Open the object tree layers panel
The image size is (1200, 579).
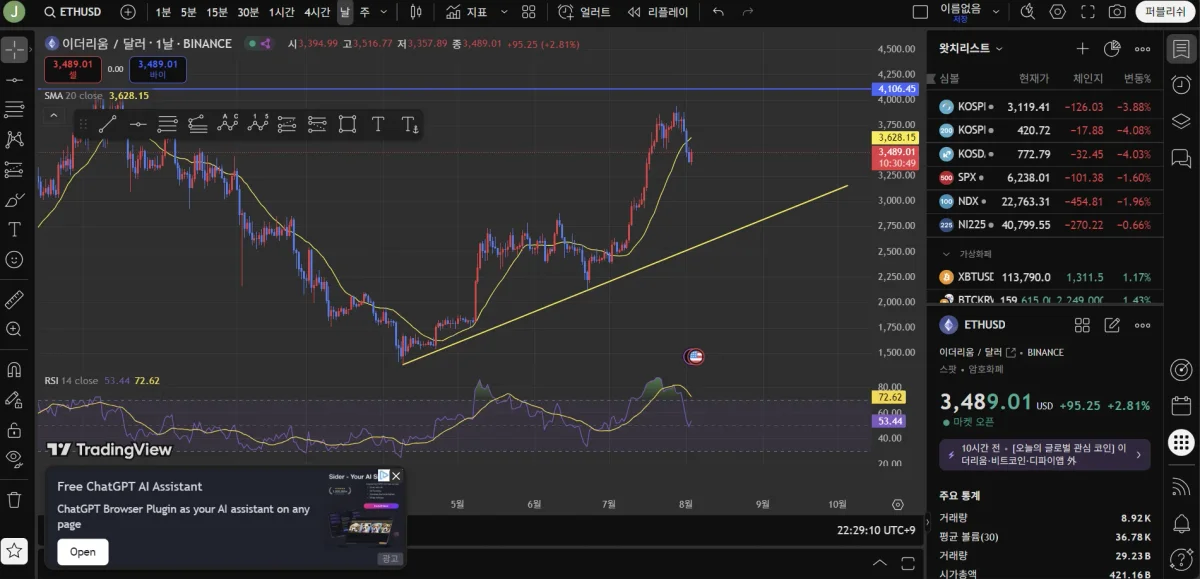pyautogui.click(x=1181, y=121)
